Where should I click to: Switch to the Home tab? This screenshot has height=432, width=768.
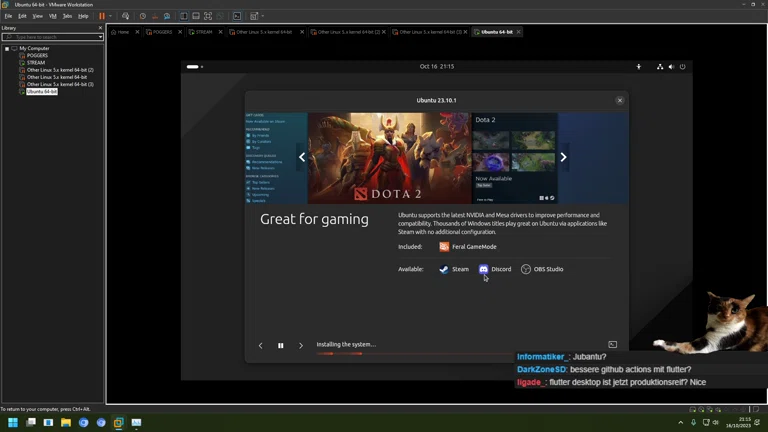coord(120,32)
